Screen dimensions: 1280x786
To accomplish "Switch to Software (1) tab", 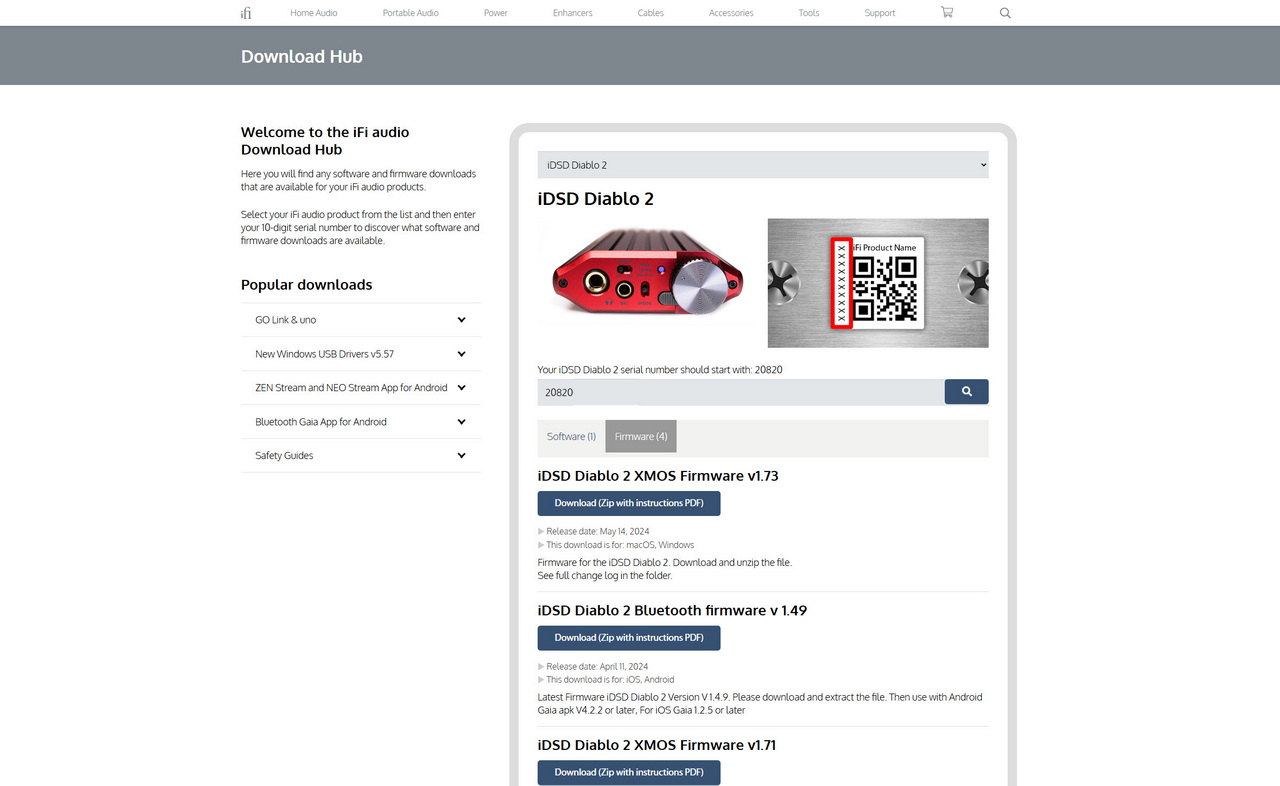I will [571, 436].
